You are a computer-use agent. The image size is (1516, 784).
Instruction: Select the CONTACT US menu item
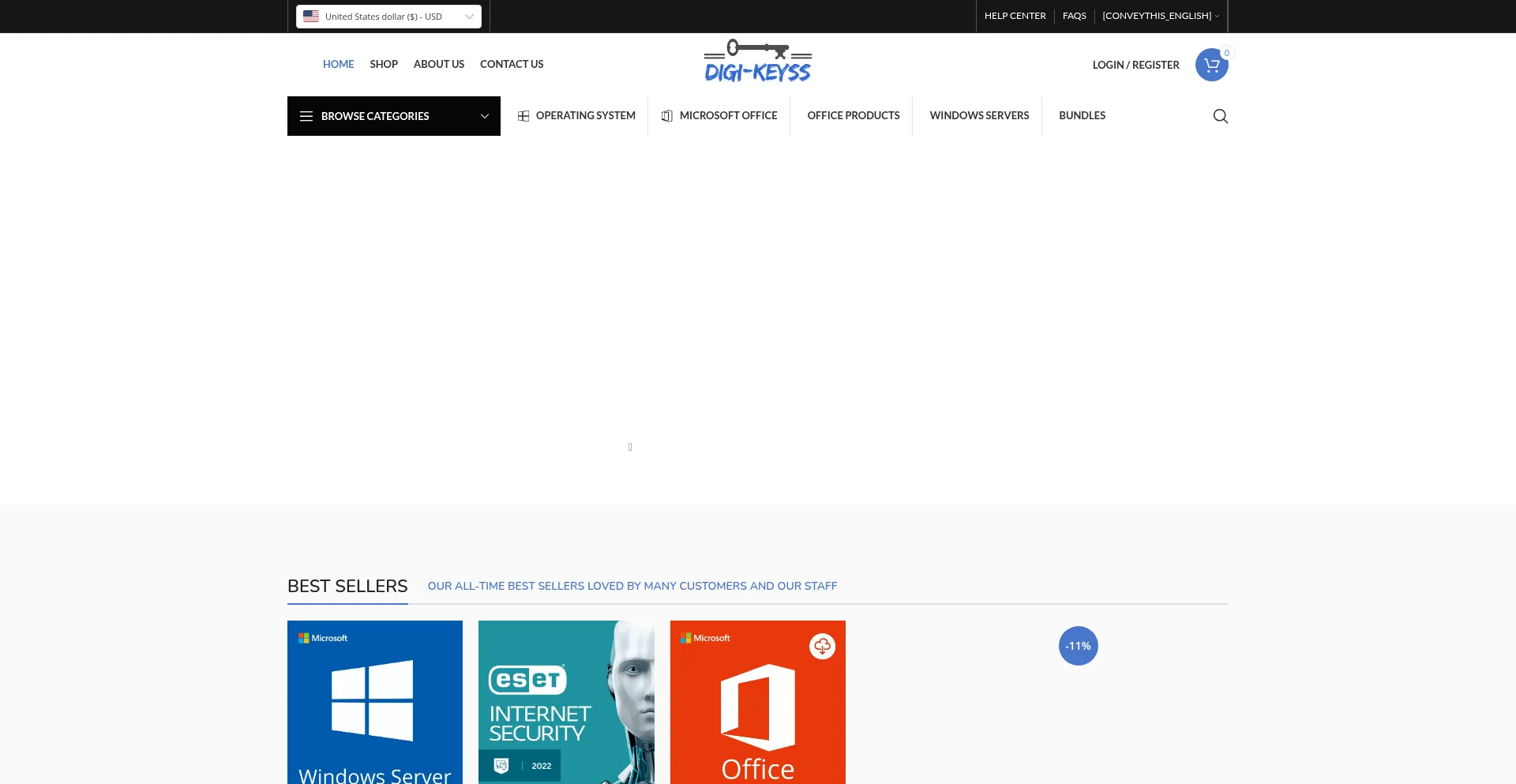click(512, 64)
